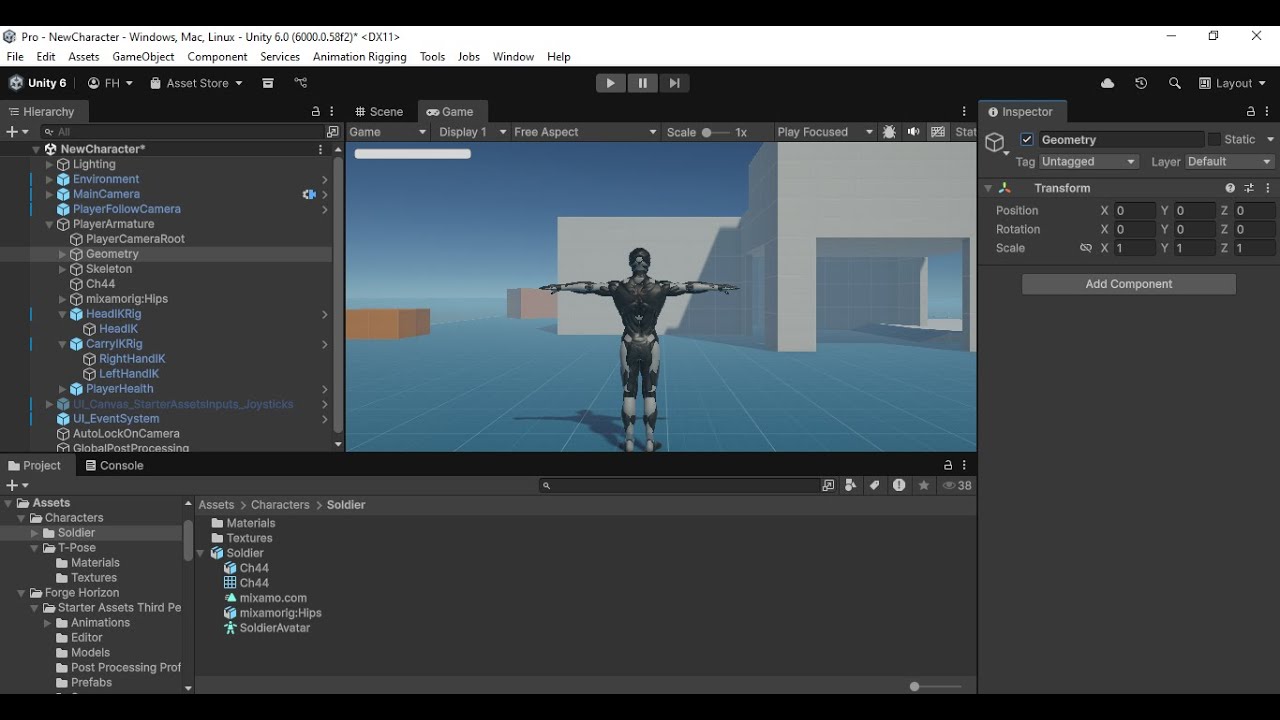Click Characters in the Project breadcrumb
Image resolution: width=1280 pixels, height=720 pixels.
click(x=280, y=505)
